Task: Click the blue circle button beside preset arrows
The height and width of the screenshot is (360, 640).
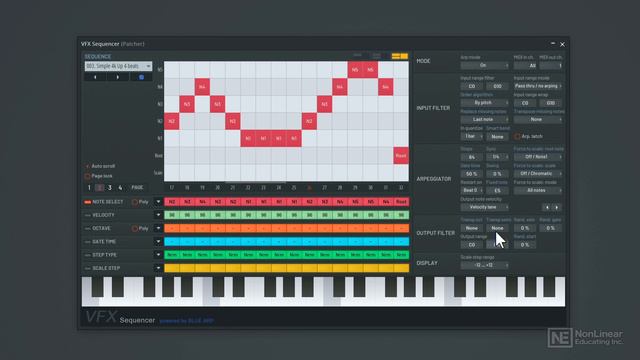Action: 141,77
